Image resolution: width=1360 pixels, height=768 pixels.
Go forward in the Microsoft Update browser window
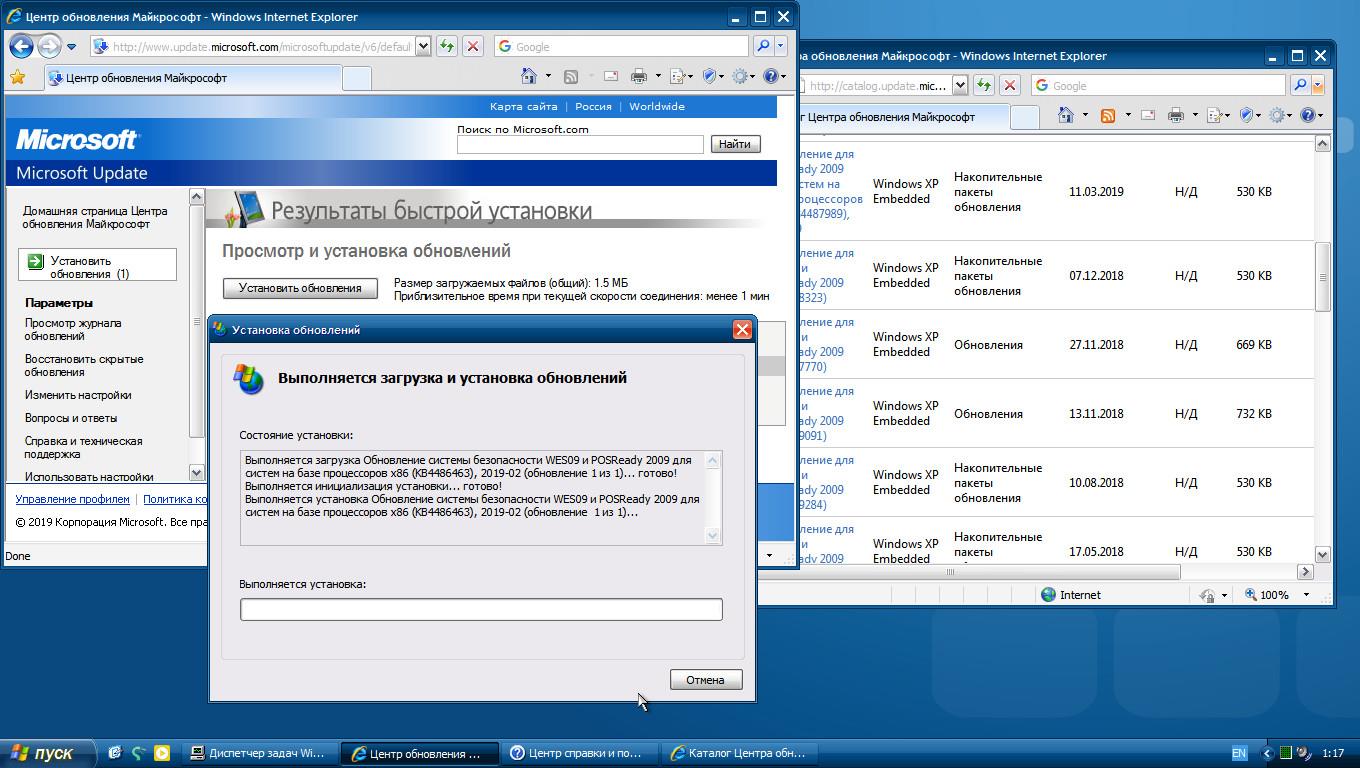tap(49, 46)
